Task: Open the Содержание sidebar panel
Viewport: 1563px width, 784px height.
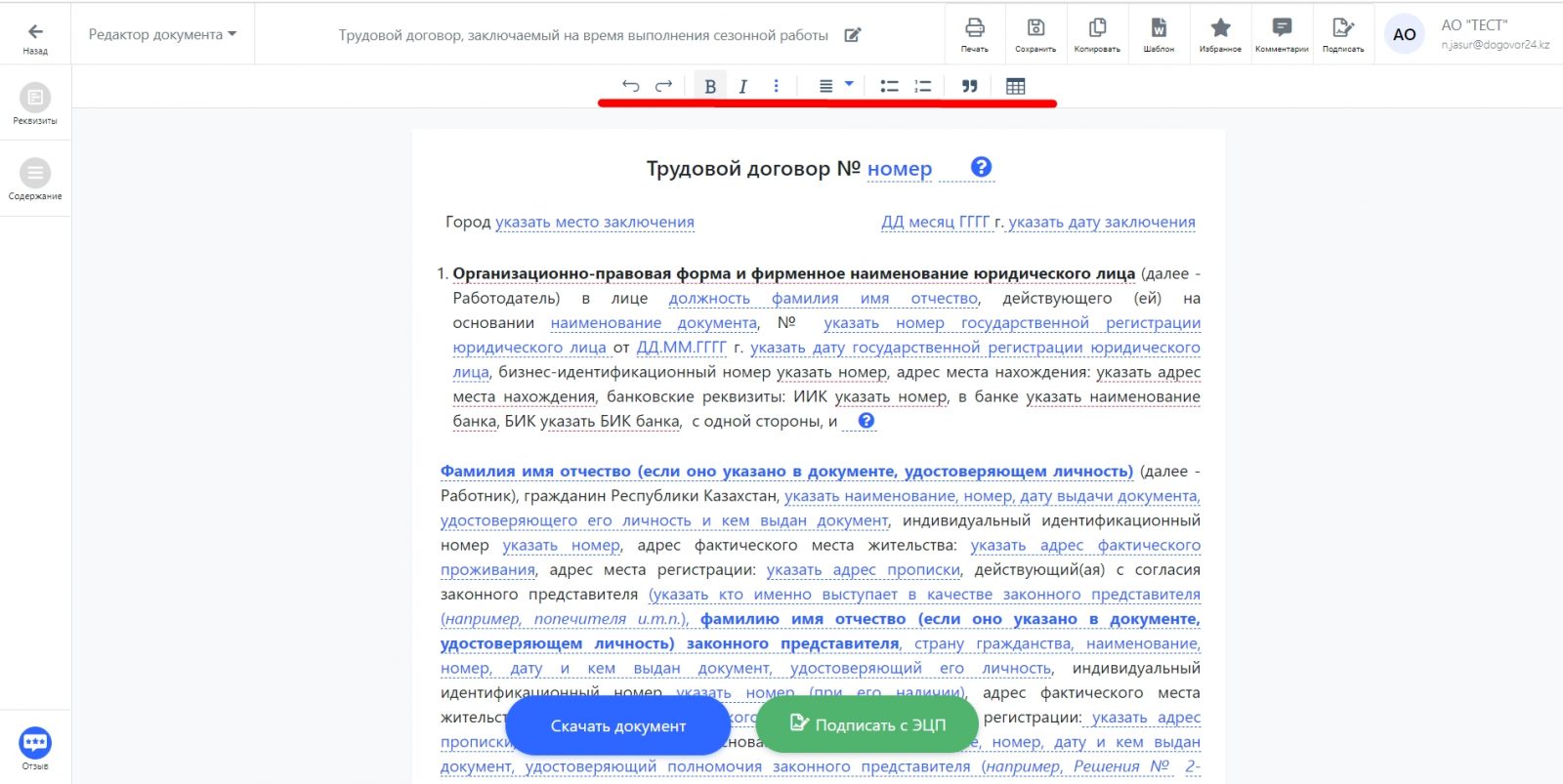Action: point(35,180)
